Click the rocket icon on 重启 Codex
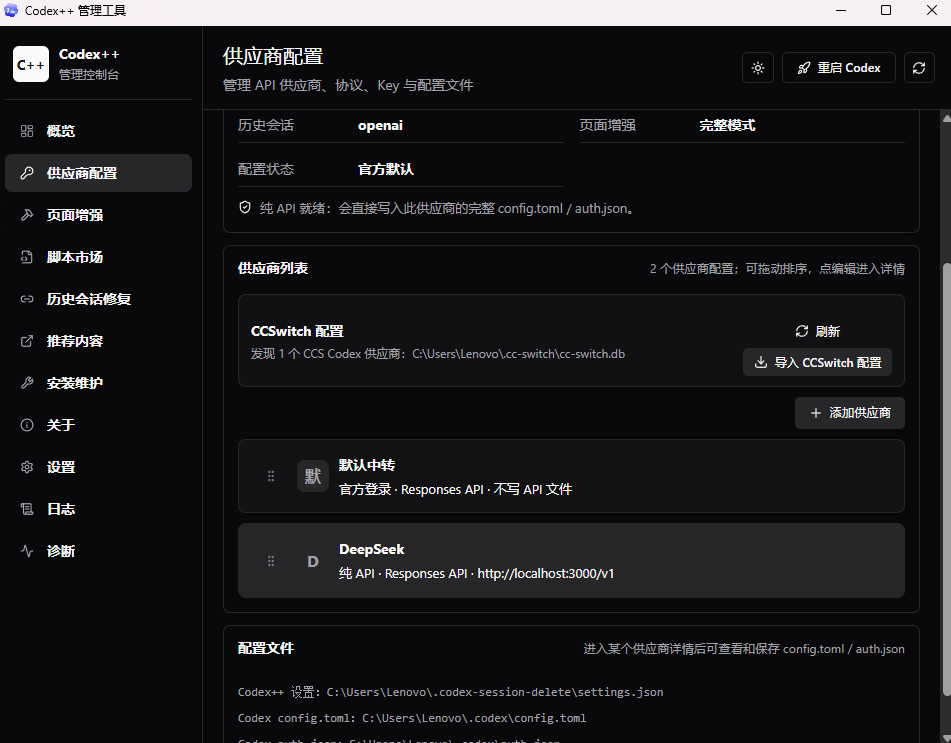The width and height of the screenshot is (951, 743). click(x=804, y=68)
